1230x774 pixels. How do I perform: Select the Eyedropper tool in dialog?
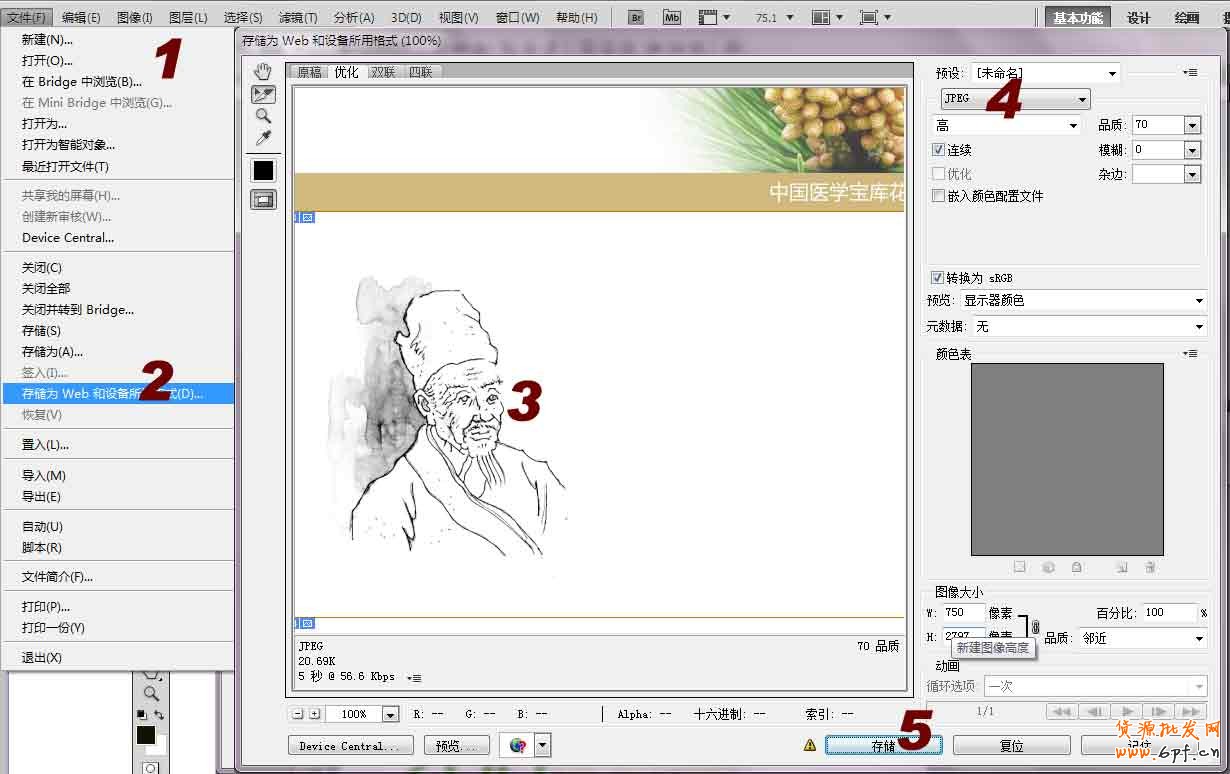click(x=263, y=138)
